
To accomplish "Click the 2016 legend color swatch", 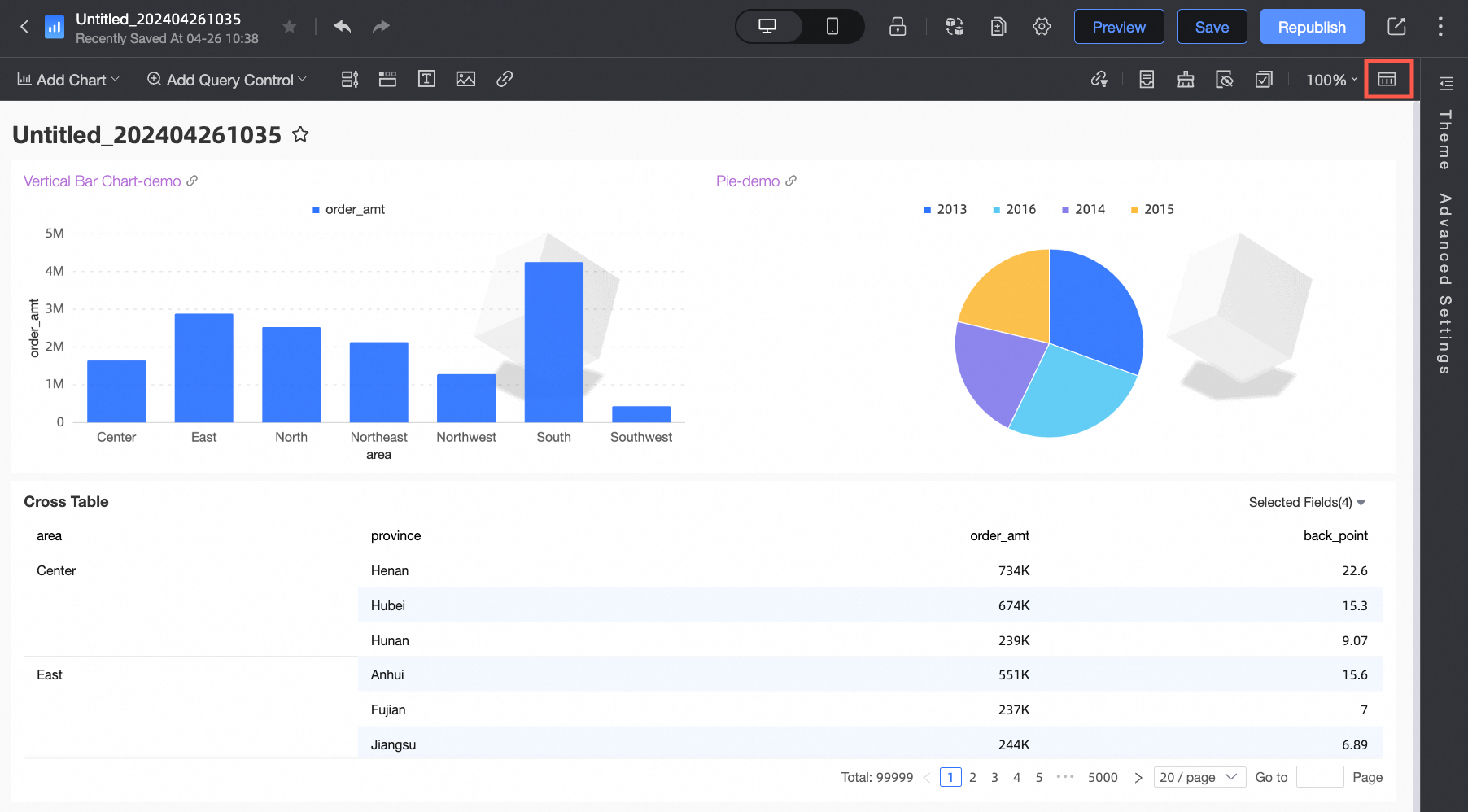I will [x=996, y=210].
